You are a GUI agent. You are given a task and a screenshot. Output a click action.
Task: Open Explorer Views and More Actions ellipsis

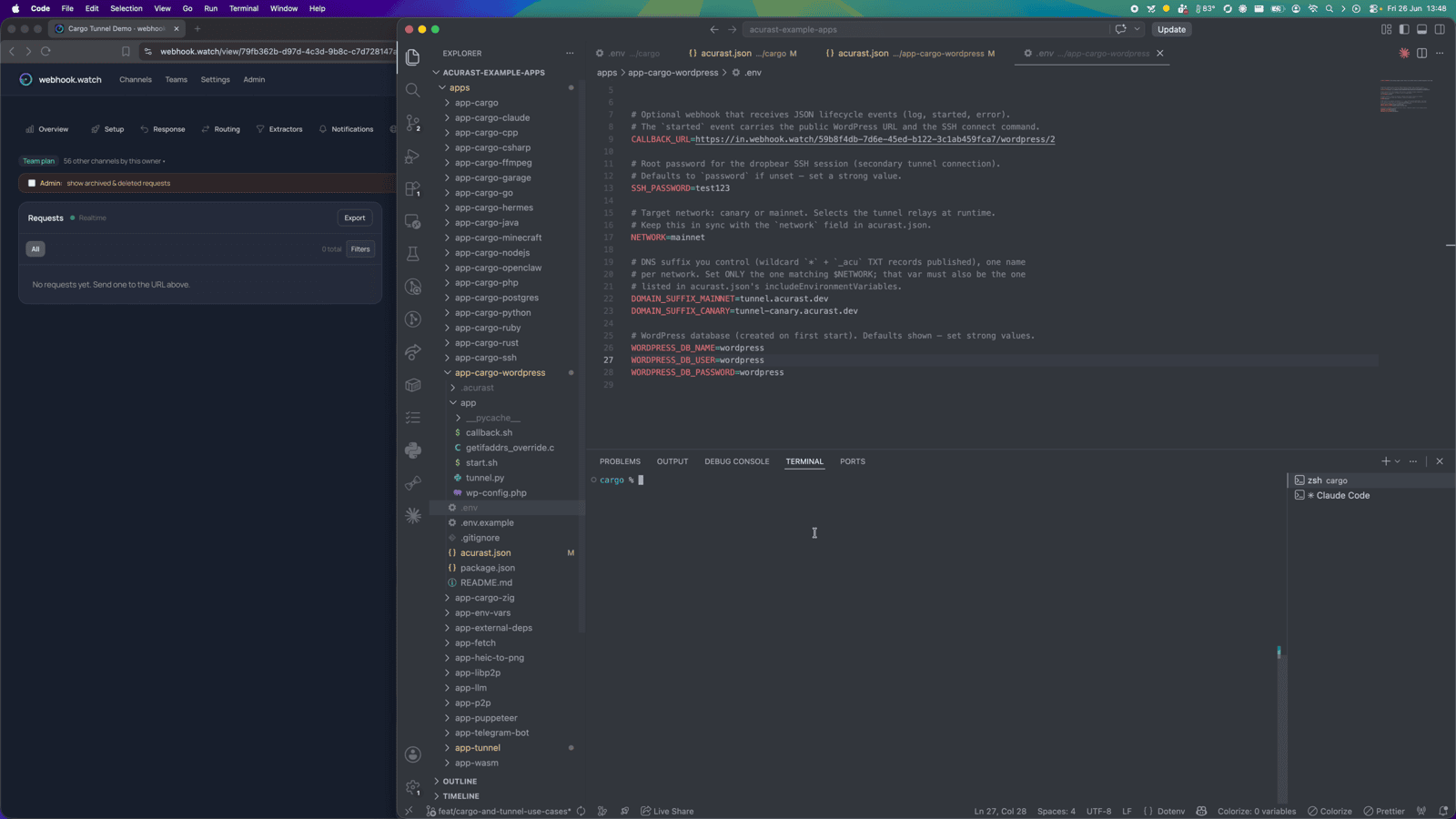coord(570,53)
